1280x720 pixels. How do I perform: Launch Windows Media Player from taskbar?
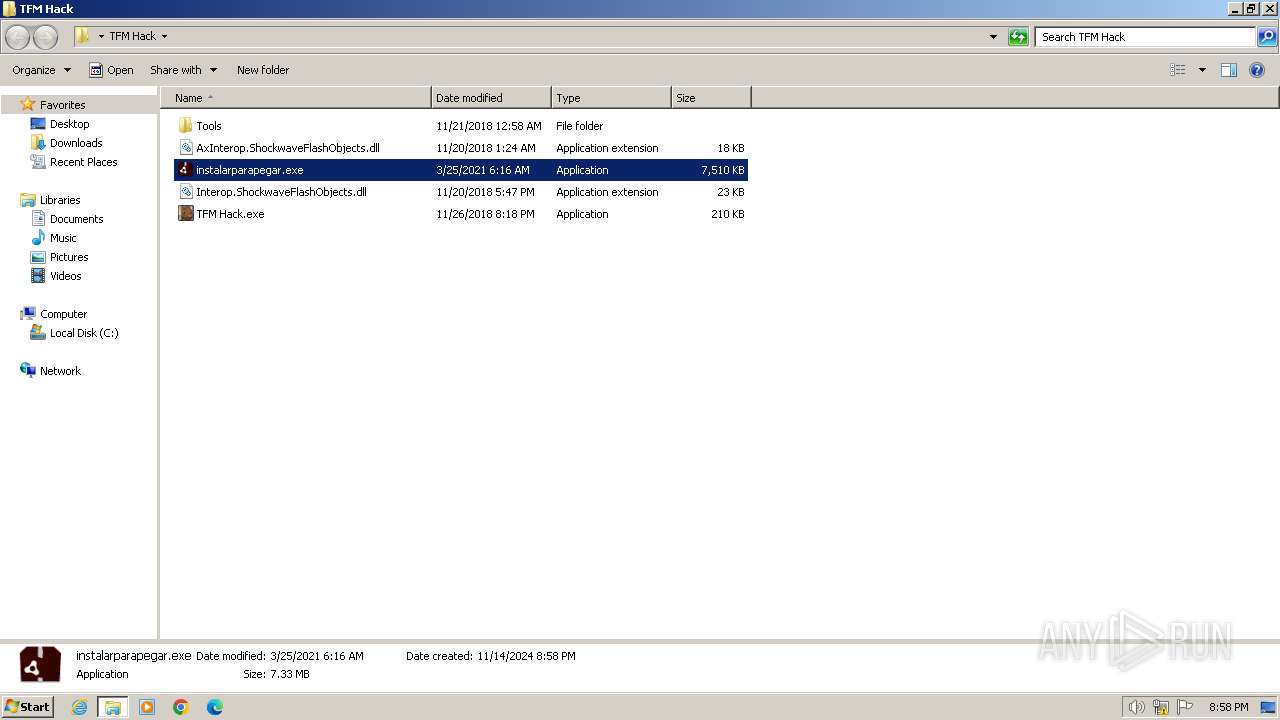[x=147, y=707]
